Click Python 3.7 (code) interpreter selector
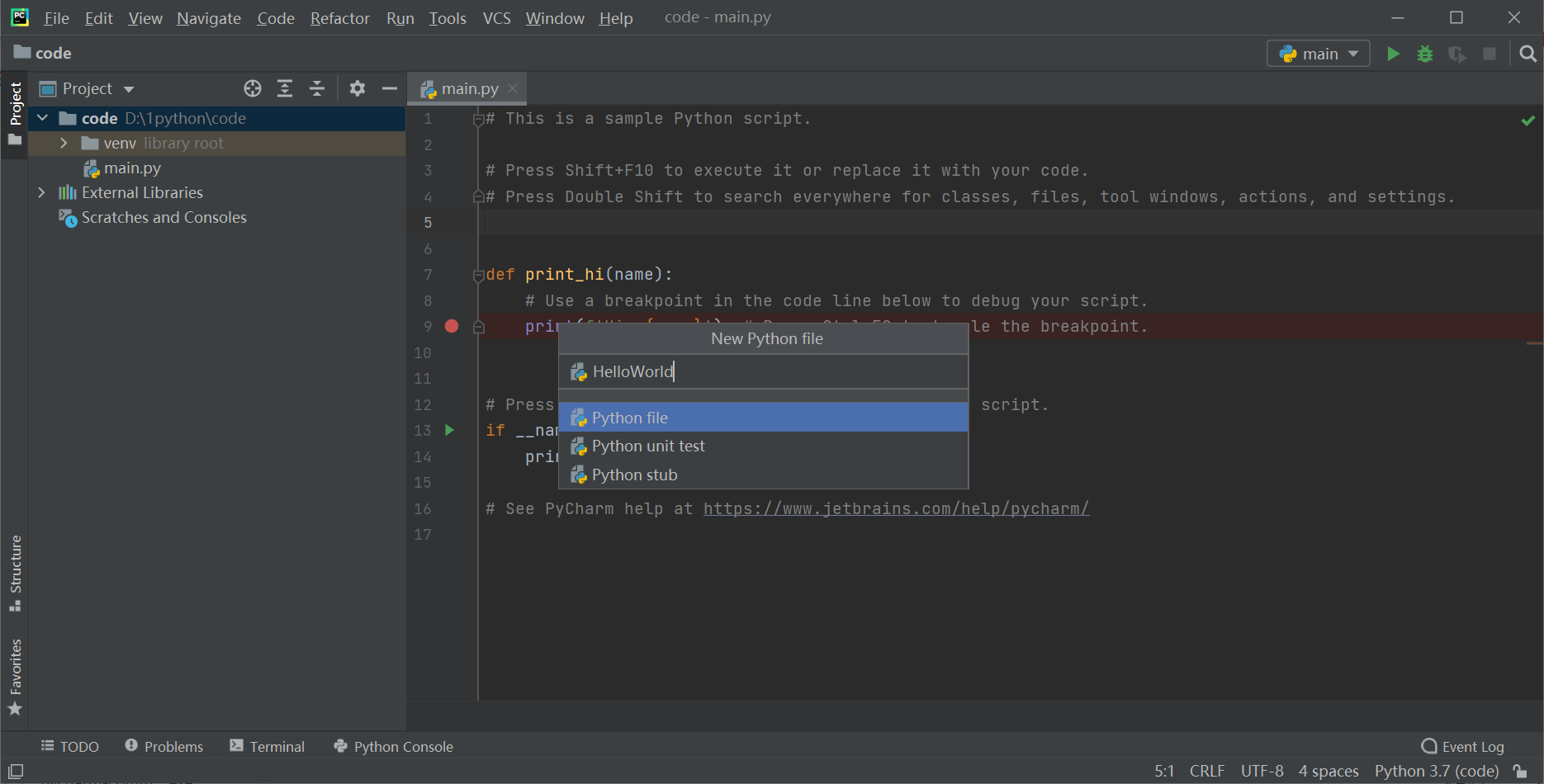The height and width of the screenshot is (784, 1544). tap(1437, 771)
